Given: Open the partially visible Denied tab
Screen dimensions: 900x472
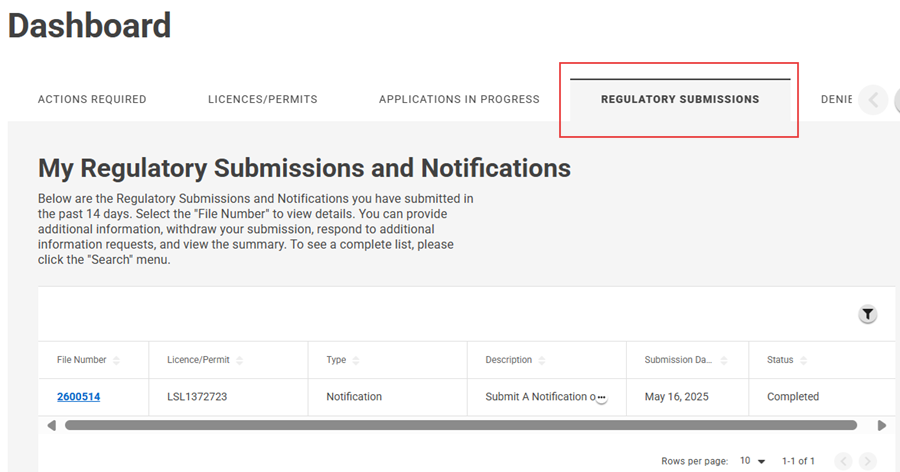Looking at the screenshot, I should 836,99.
